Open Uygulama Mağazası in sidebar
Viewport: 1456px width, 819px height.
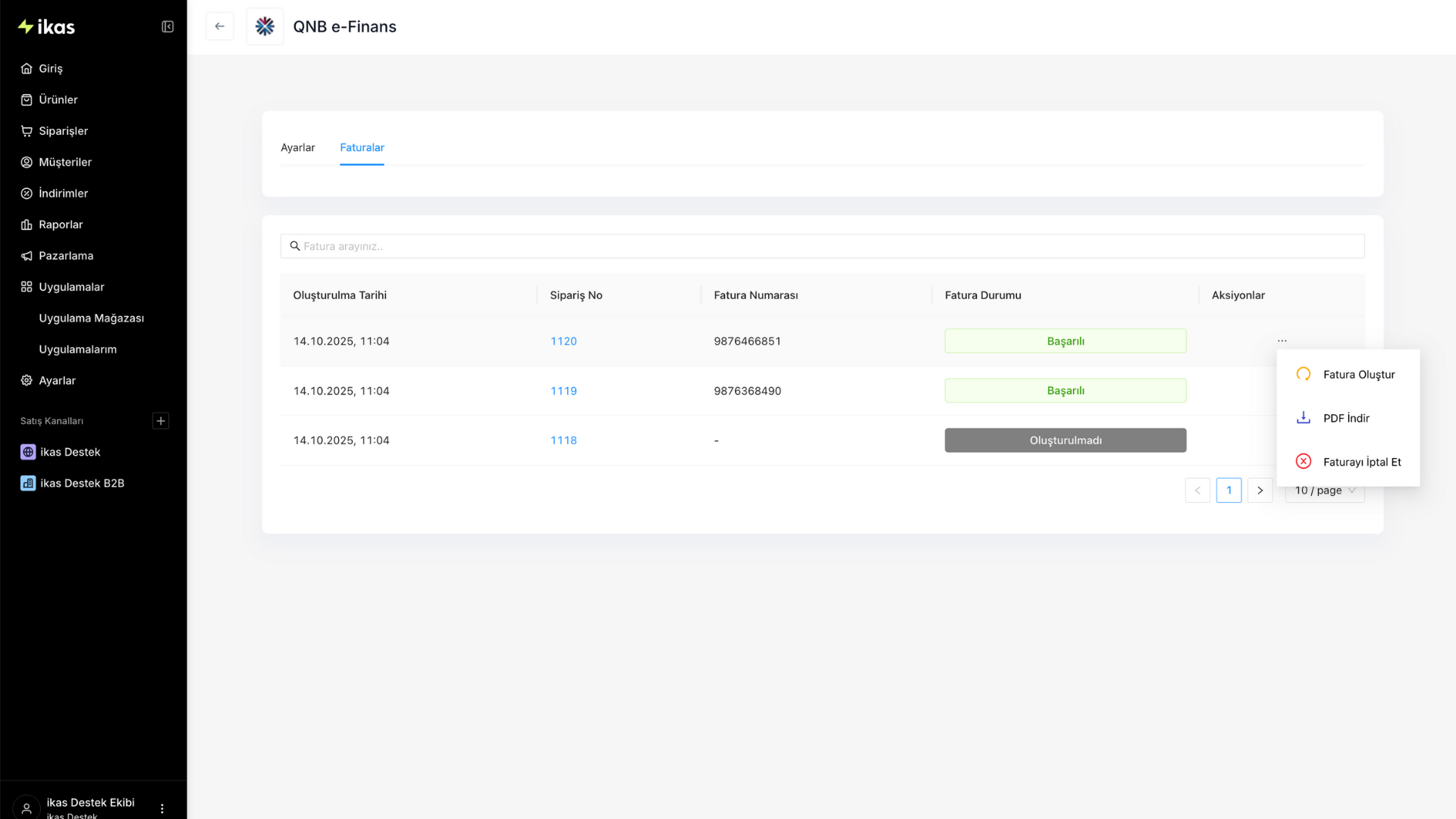point(92,318)
